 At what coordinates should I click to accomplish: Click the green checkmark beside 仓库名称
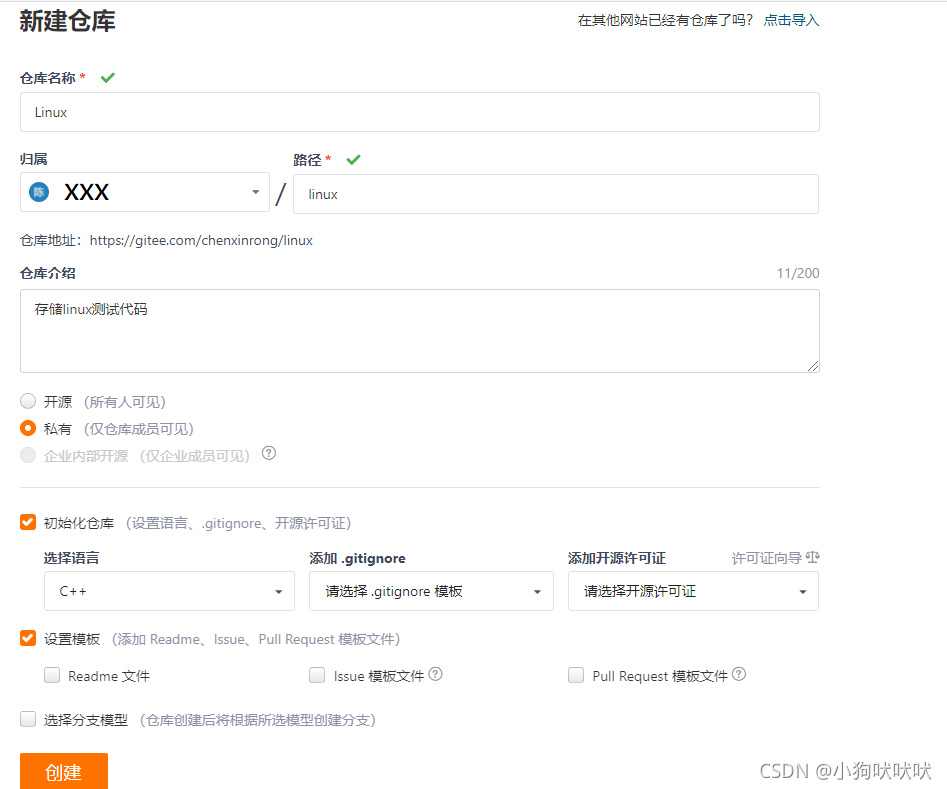click(108, 77)
